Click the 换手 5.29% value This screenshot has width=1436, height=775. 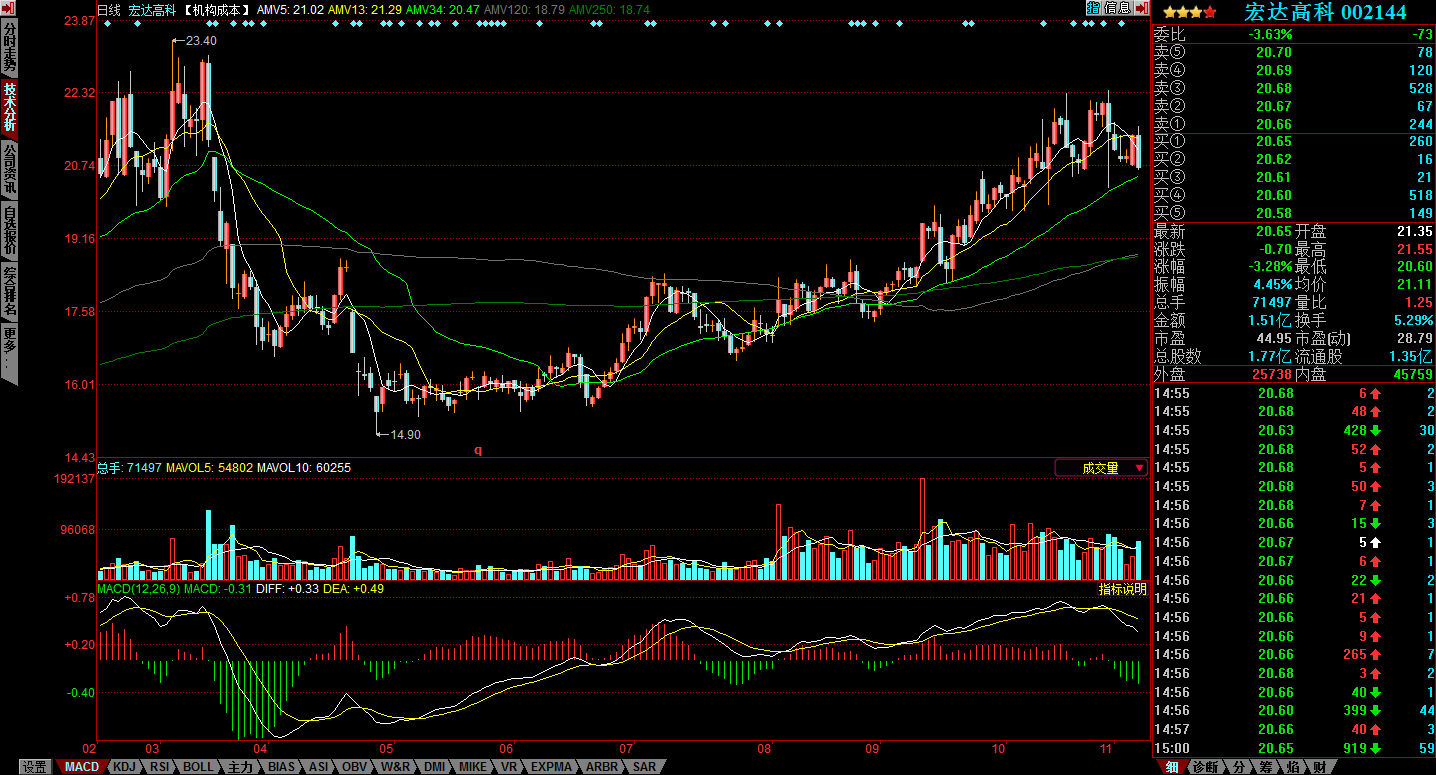pos(1411,321)
